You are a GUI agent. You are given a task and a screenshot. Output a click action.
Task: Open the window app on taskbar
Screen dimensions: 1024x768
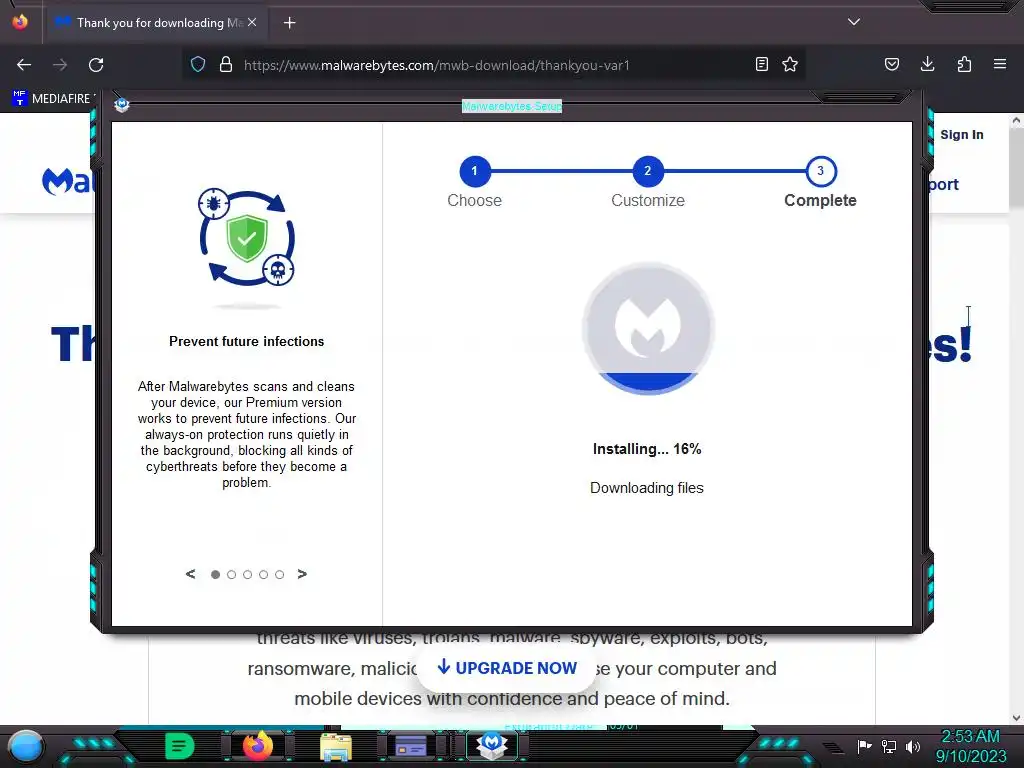(x=411, y=746)
